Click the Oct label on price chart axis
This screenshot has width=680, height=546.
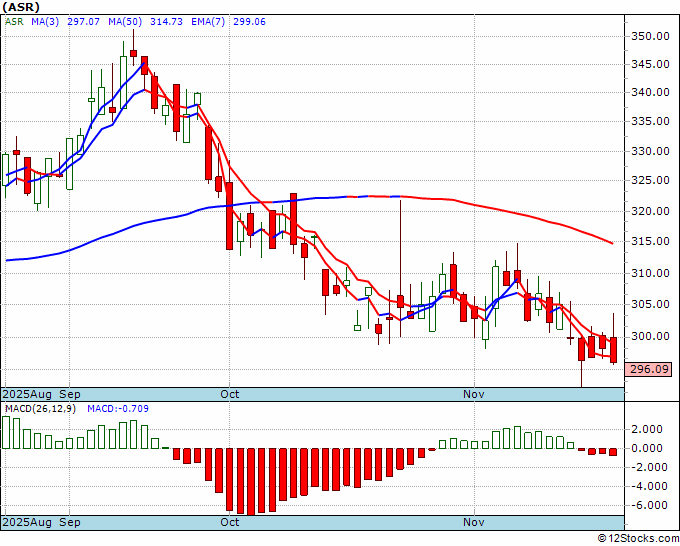(x=229, y=394)
